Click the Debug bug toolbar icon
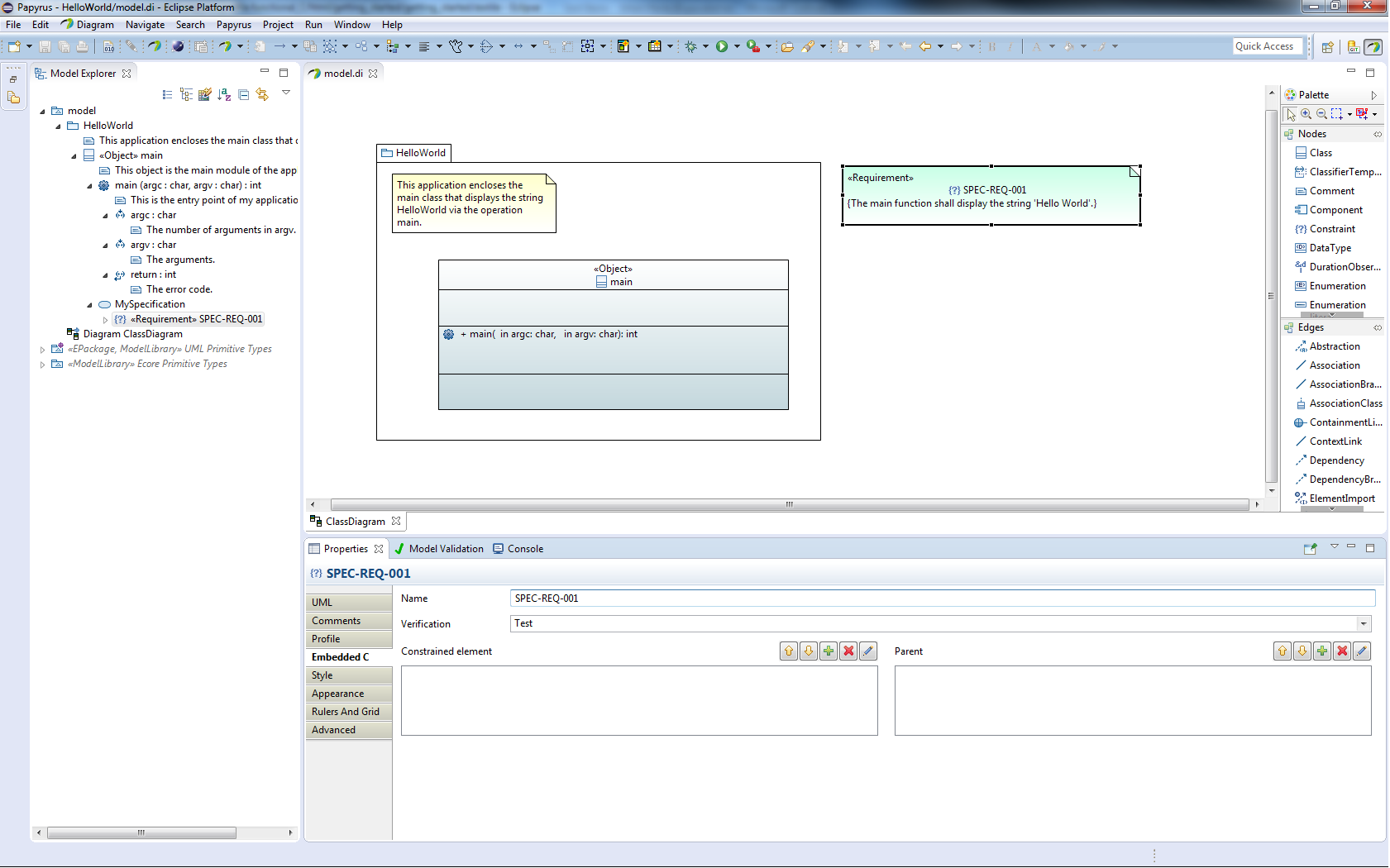 (690, 46)
